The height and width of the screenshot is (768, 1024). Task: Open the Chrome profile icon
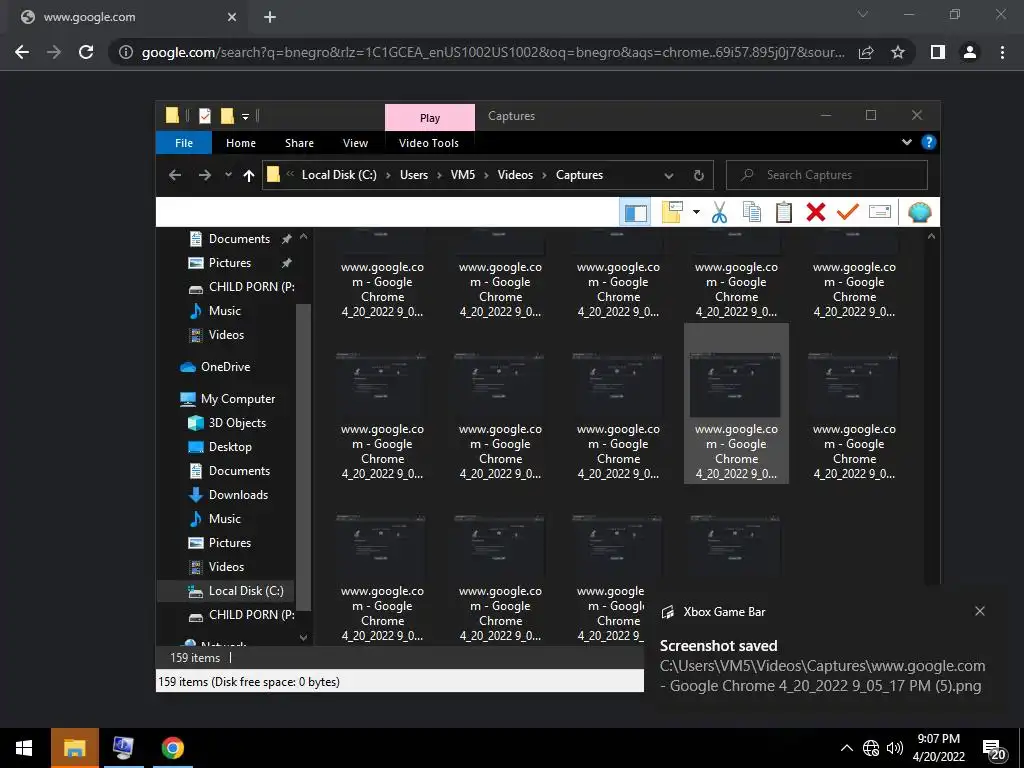click(x=970, y=52)
